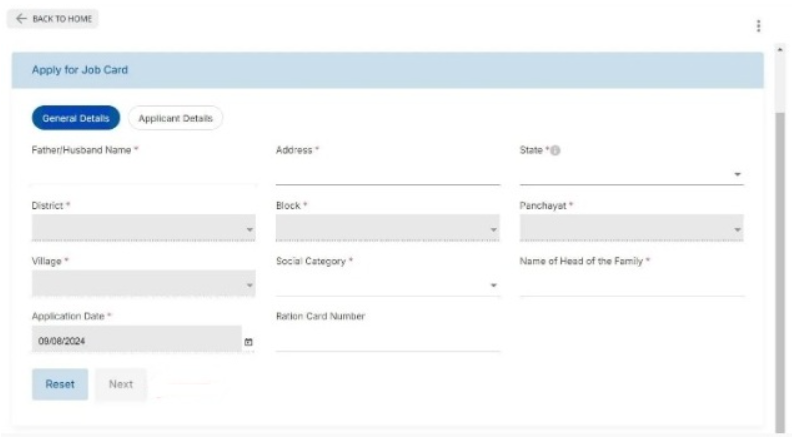Click into the Address input field

click(387, 174)
